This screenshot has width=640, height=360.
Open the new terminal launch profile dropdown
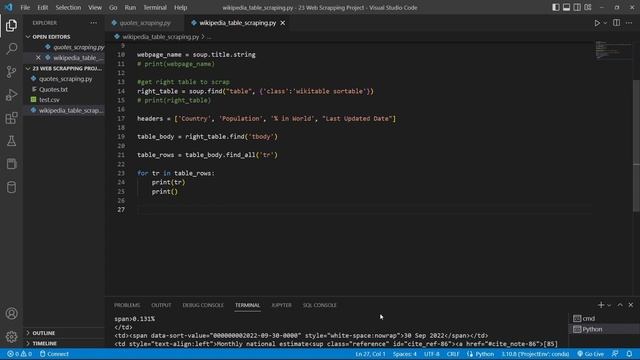(609, 305)
